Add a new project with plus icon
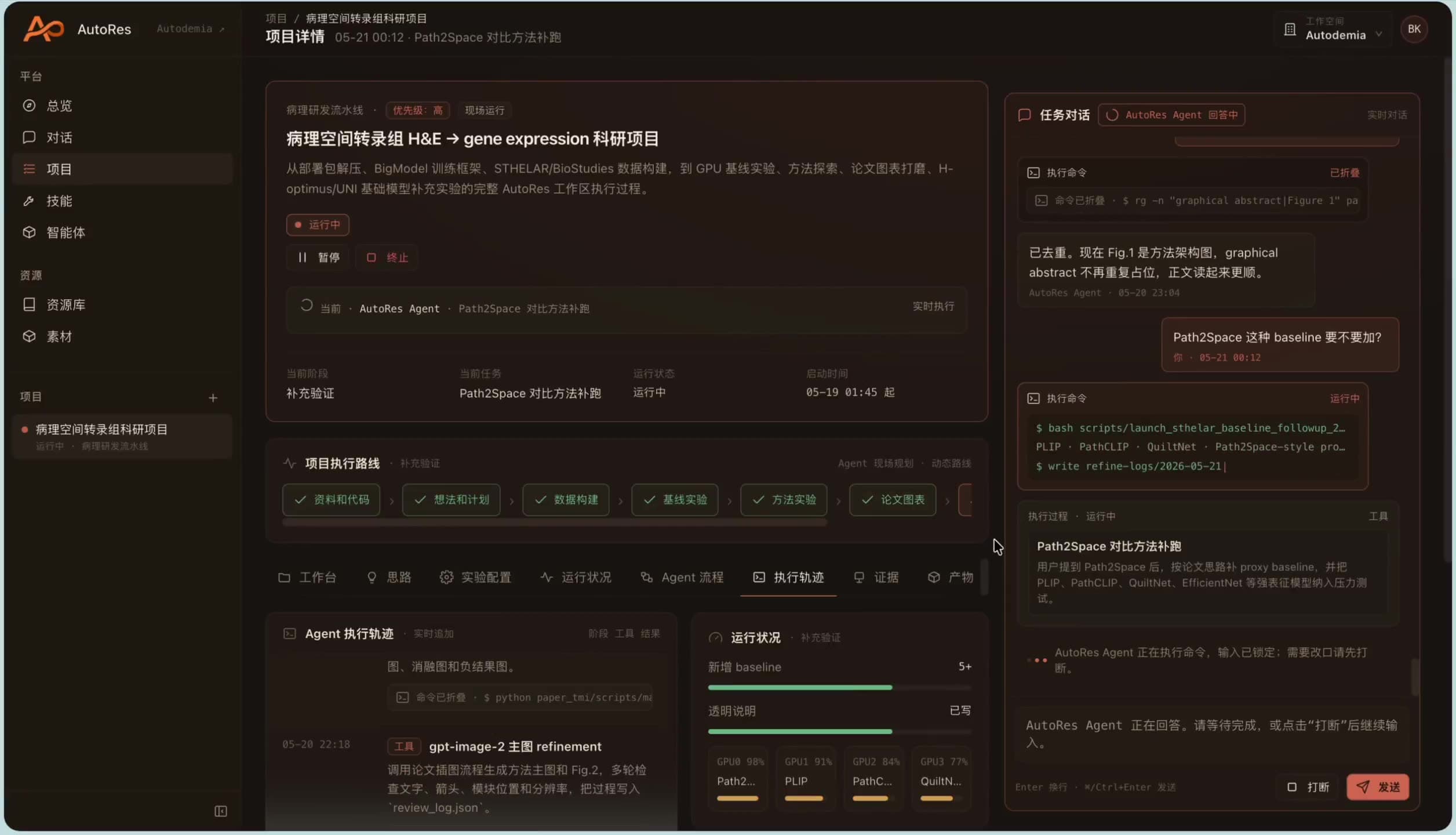This screenshot has height=835, width=1456. pyautogui.click(x=213, y=398)
